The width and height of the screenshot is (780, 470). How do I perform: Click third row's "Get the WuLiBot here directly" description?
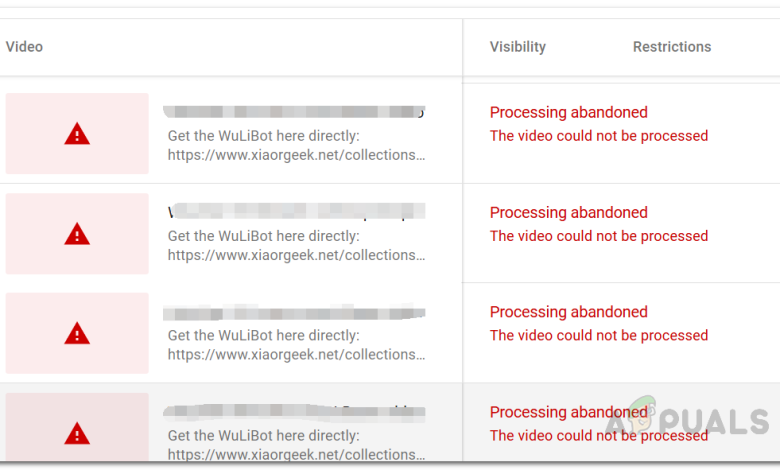[x=263, y=336]
